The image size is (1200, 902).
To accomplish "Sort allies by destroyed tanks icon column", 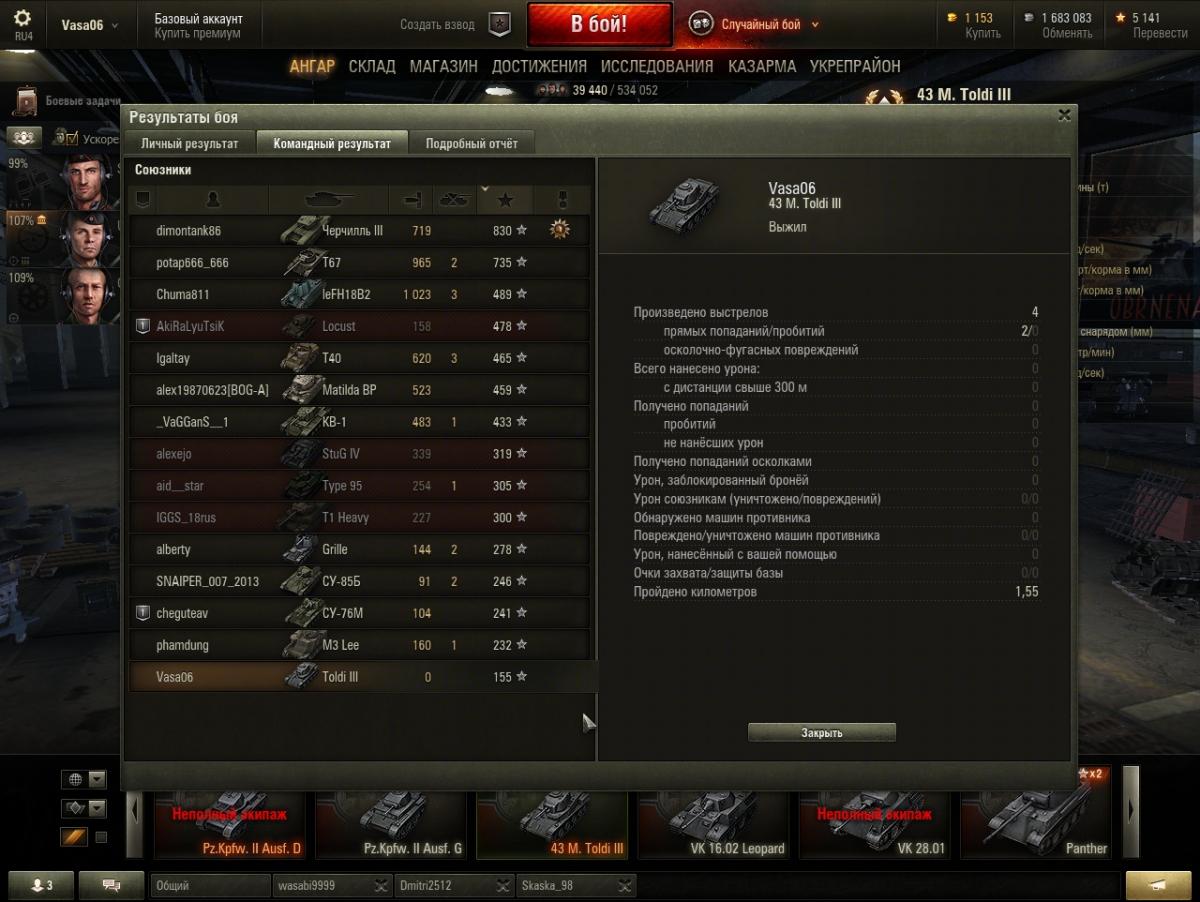I will (455, 199).
